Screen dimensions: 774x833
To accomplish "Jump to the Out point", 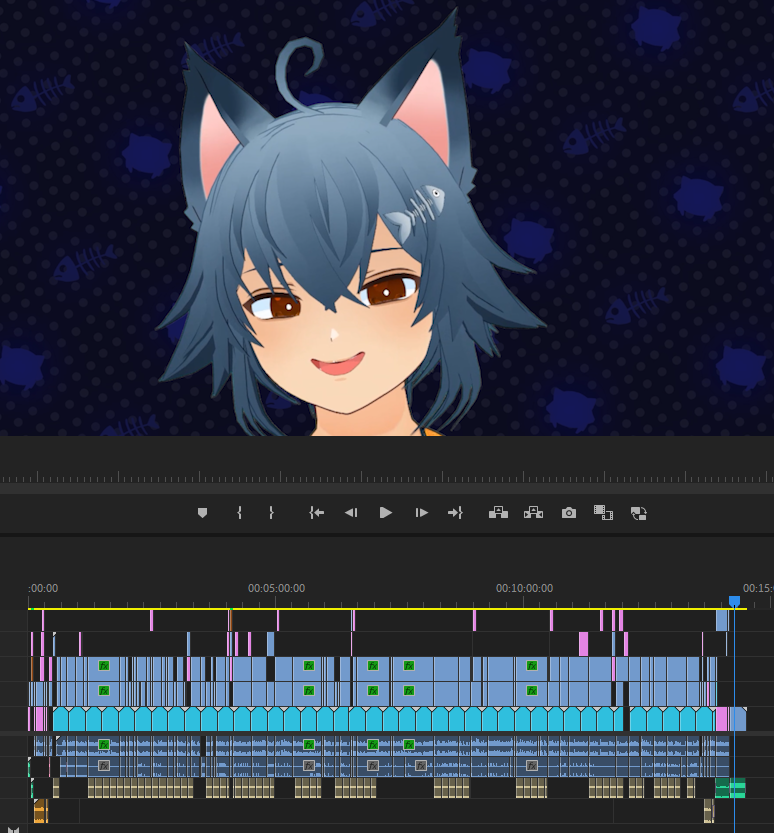I will tap(455, 513).
